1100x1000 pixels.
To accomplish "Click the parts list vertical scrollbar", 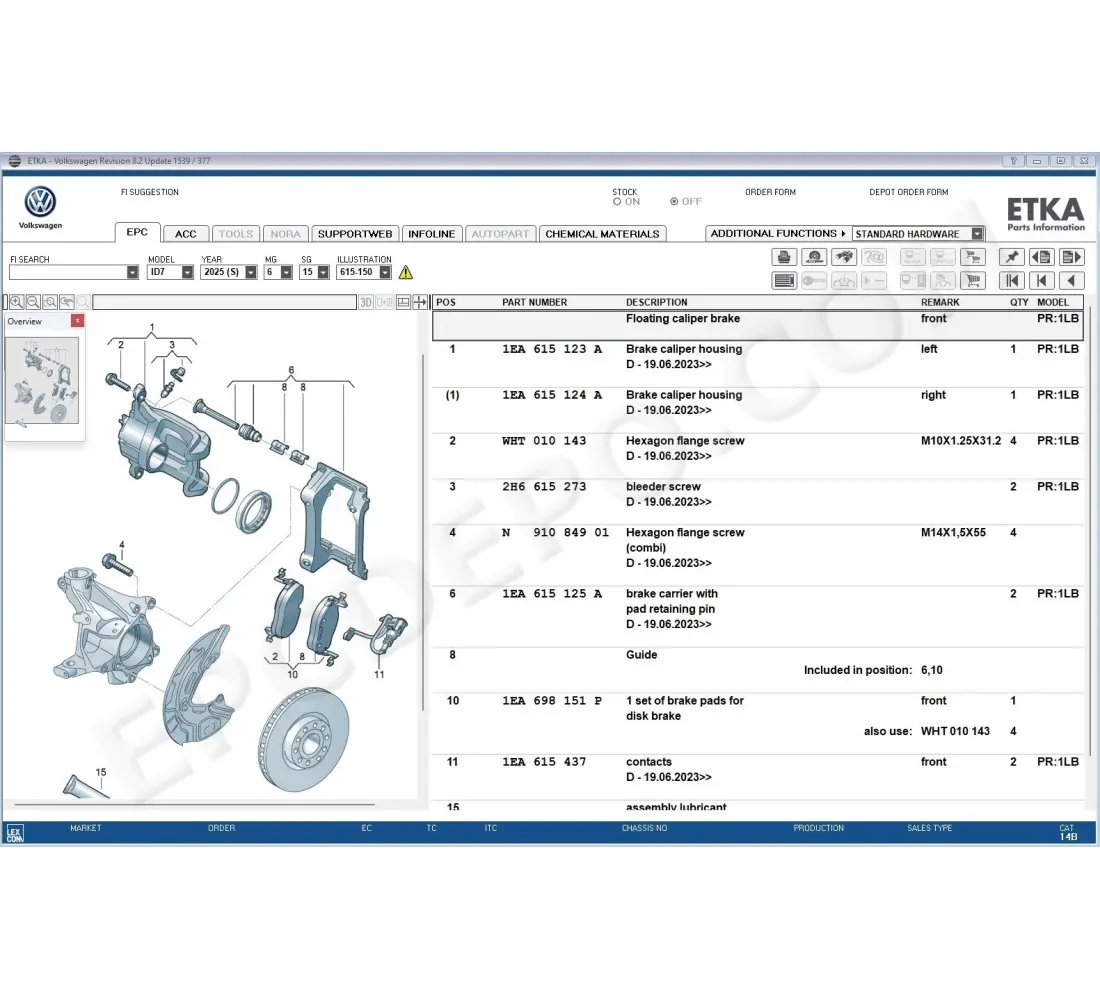I will (x=1090, y=533).
